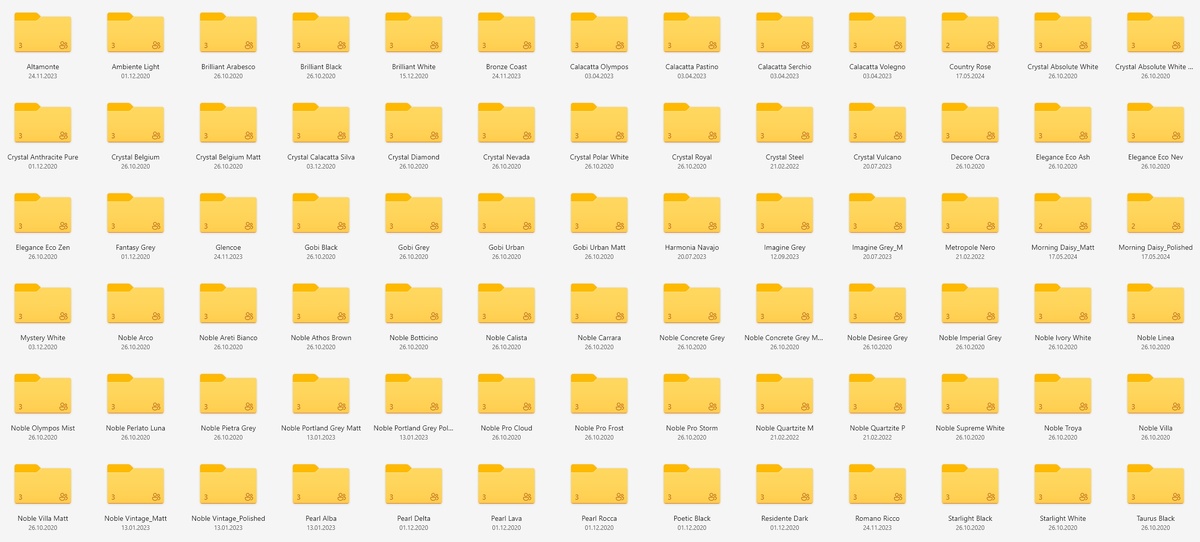Open the Crystal Anthracite Pure folder

point(42,123)
